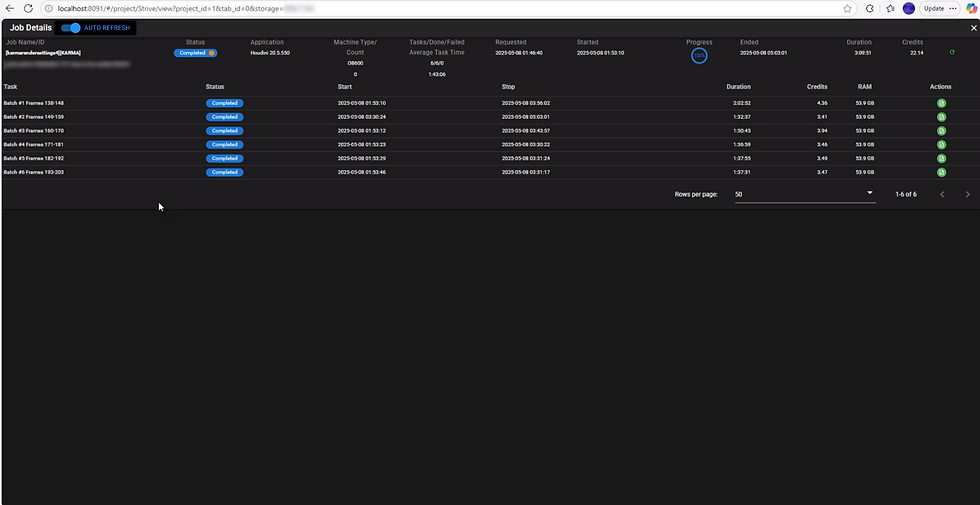This screenshot has height=505, width=980.
Task: Select Batch #2 Frames 149-159 row name
Action: tap(34, 117)
